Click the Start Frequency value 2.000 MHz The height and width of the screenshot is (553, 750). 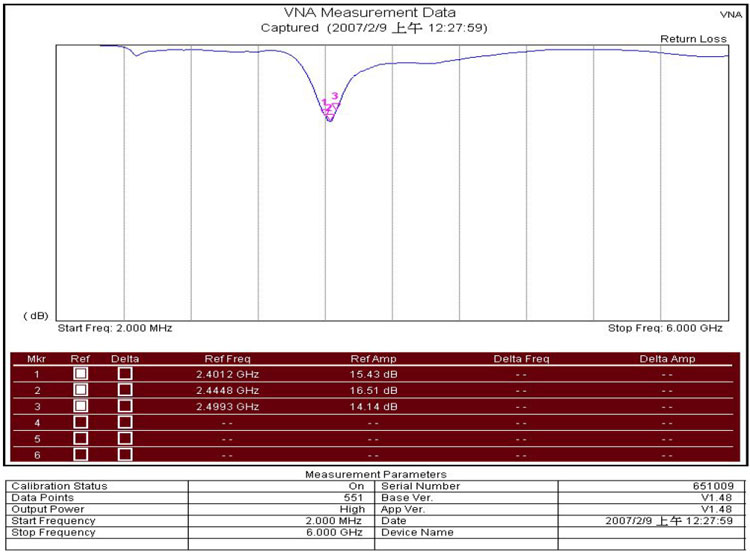(333, 520)
